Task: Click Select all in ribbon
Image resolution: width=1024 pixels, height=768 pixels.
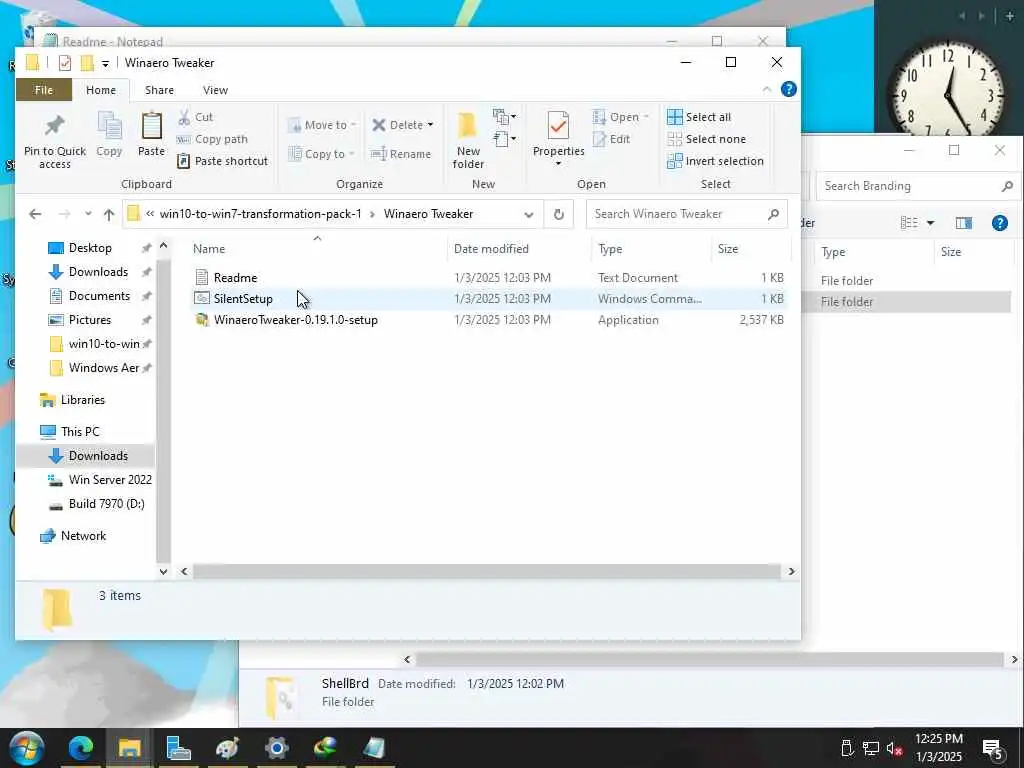Action: click(x=699, y=117)
